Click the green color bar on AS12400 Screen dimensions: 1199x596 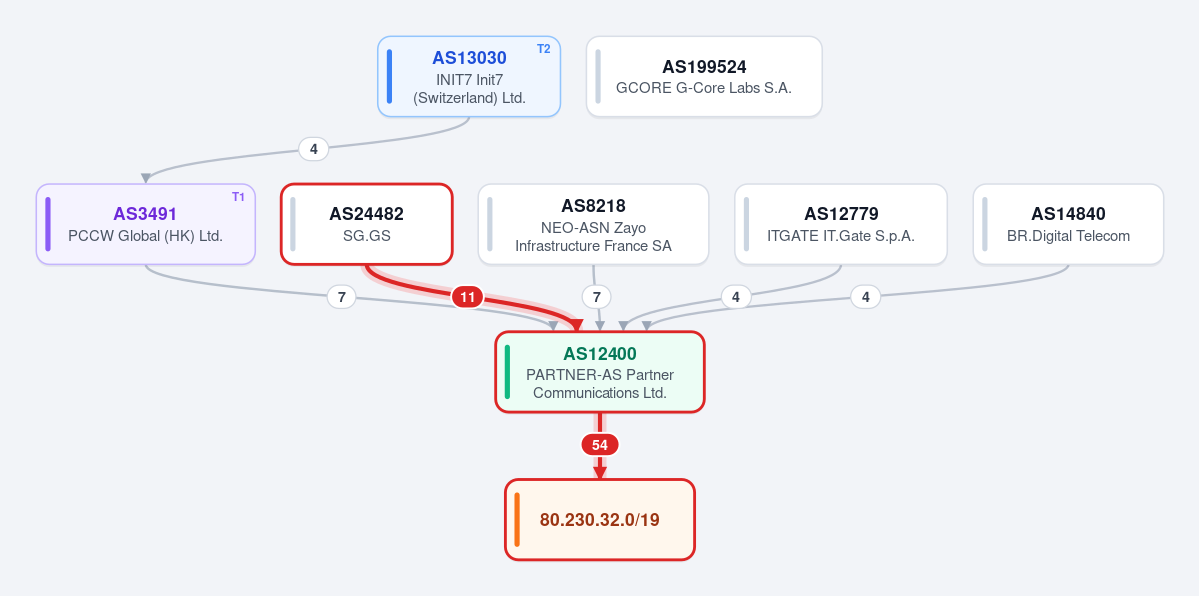pyautogui.click(x=507, y=372)
